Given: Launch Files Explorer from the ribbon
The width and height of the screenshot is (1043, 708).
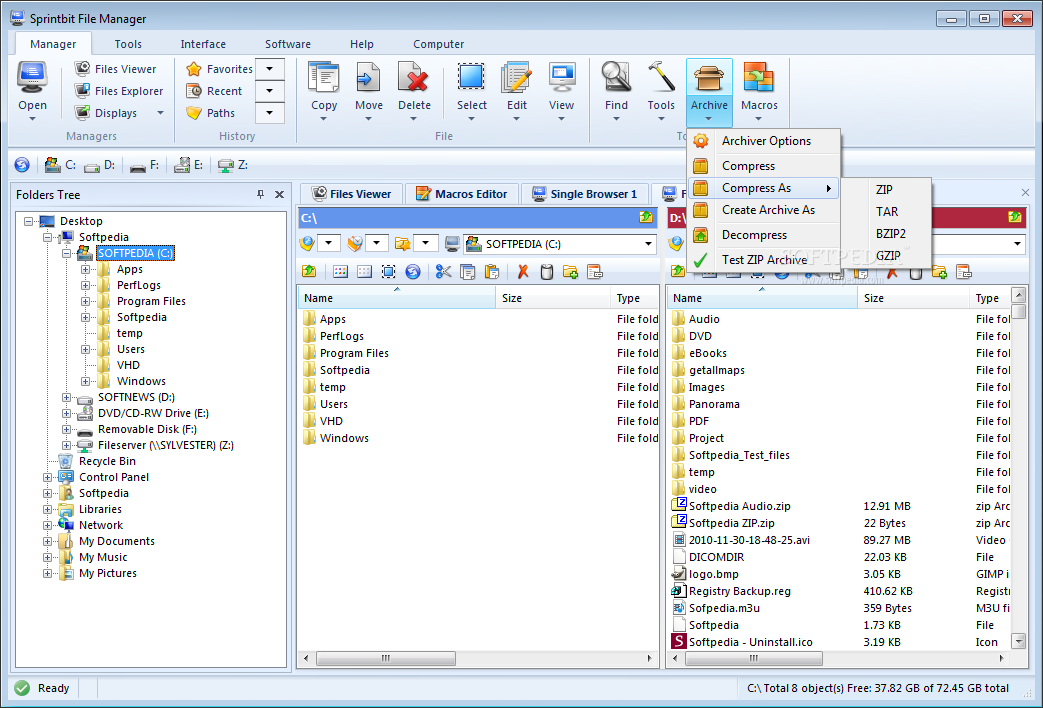Looking at the screenshot, I should click(x=119, y=90).
